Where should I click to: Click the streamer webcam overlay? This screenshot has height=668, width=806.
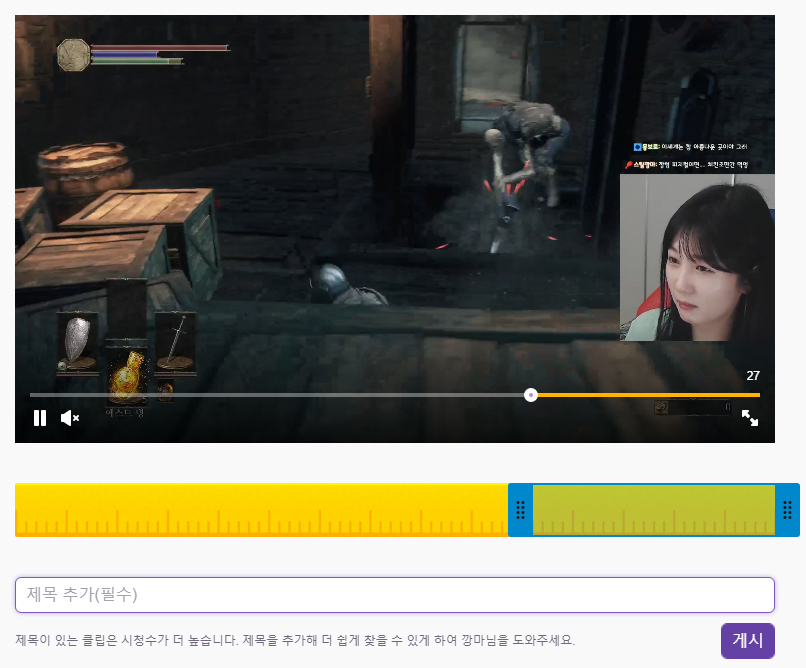697,257
